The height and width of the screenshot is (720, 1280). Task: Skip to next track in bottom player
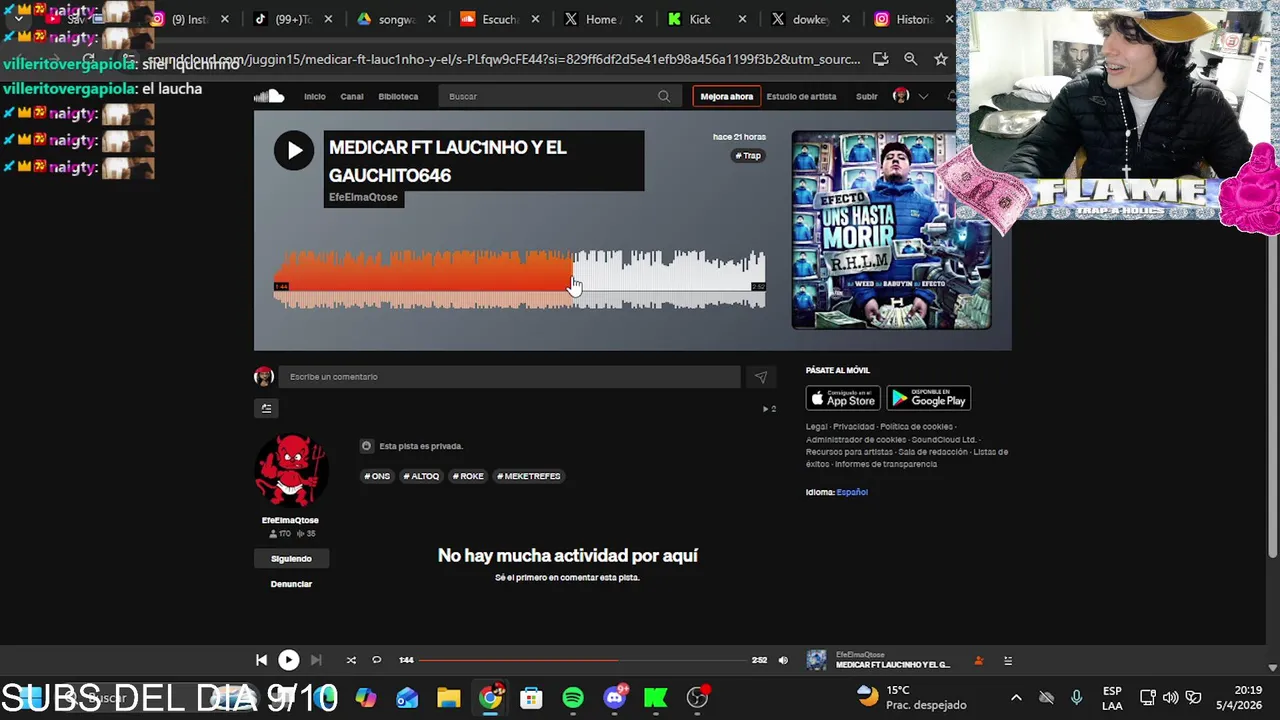[316, 660]
